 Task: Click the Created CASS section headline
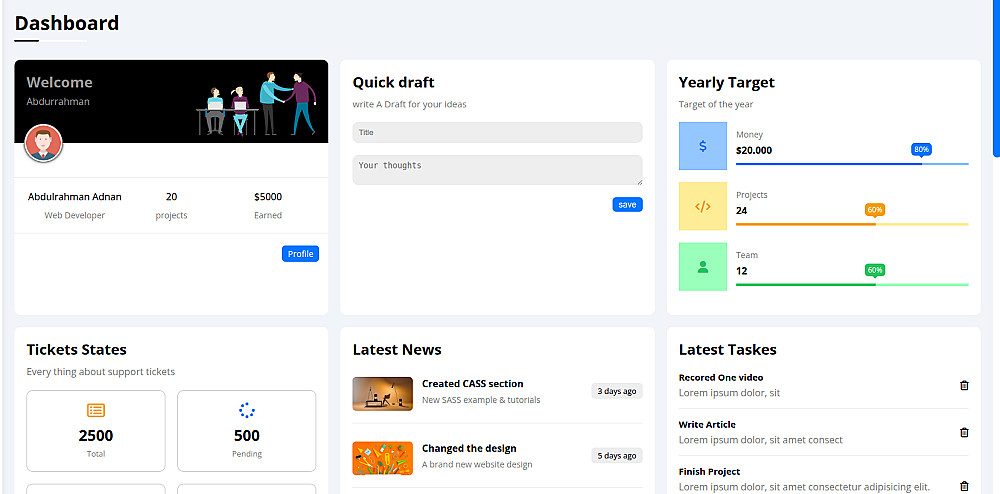pos(473,384)
